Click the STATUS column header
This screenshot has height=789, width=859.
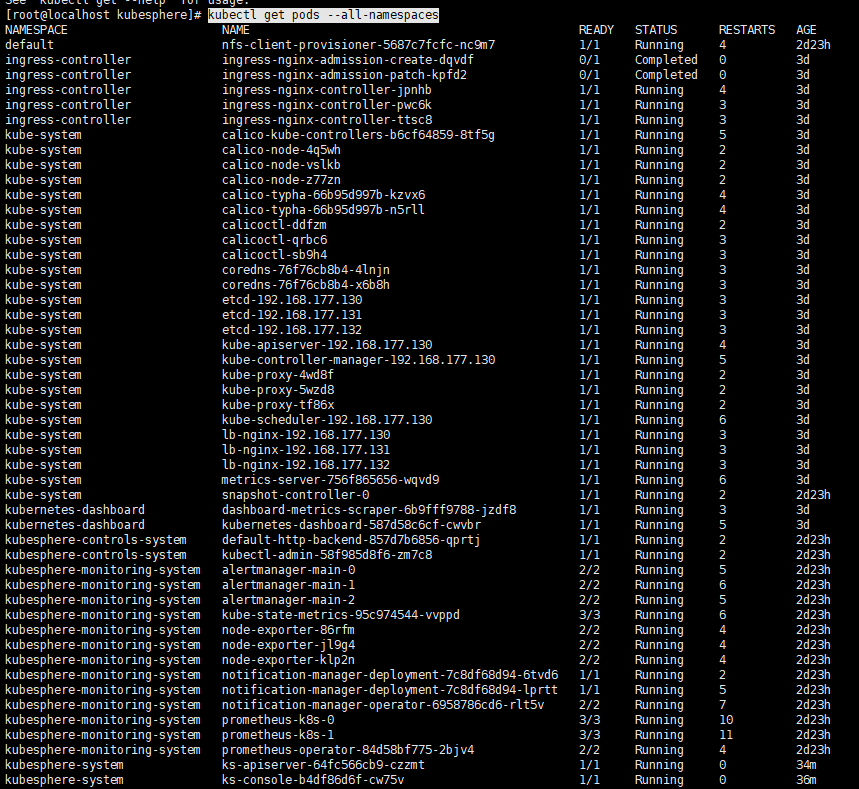(x=656, y=30)
